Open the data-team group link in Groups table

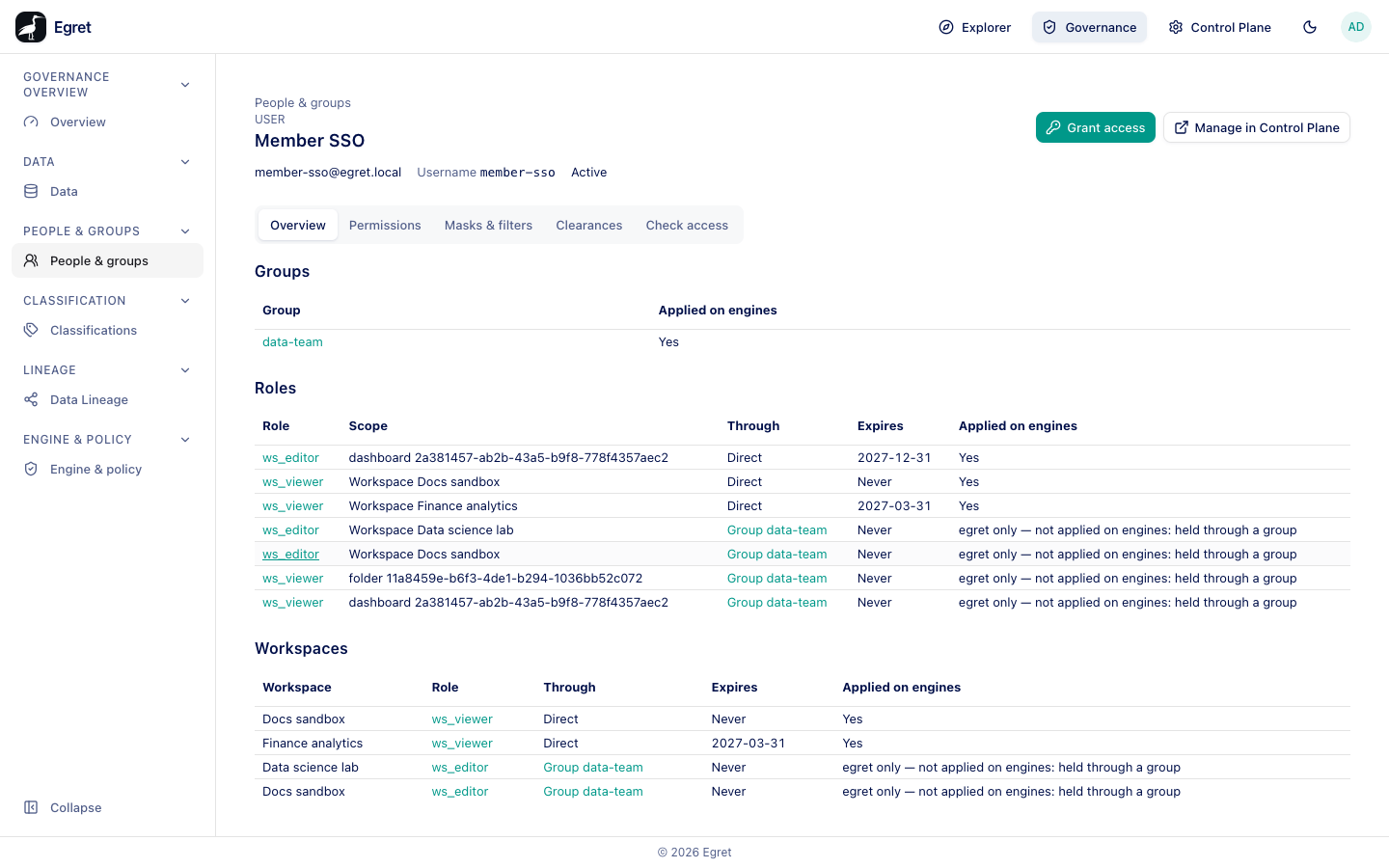(x=292, y=342)
